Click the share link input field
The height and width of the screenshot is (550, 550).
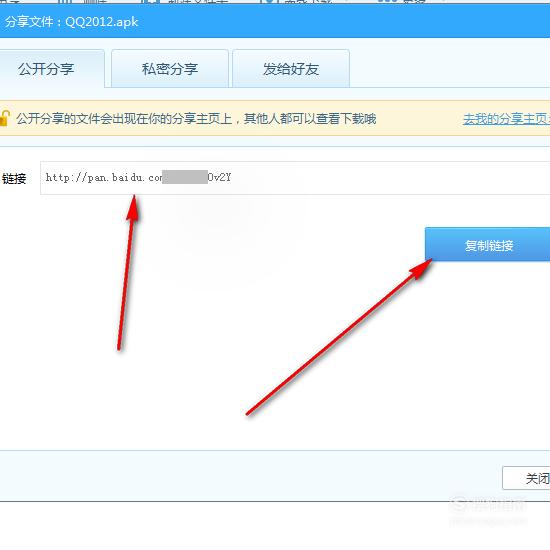295,178
